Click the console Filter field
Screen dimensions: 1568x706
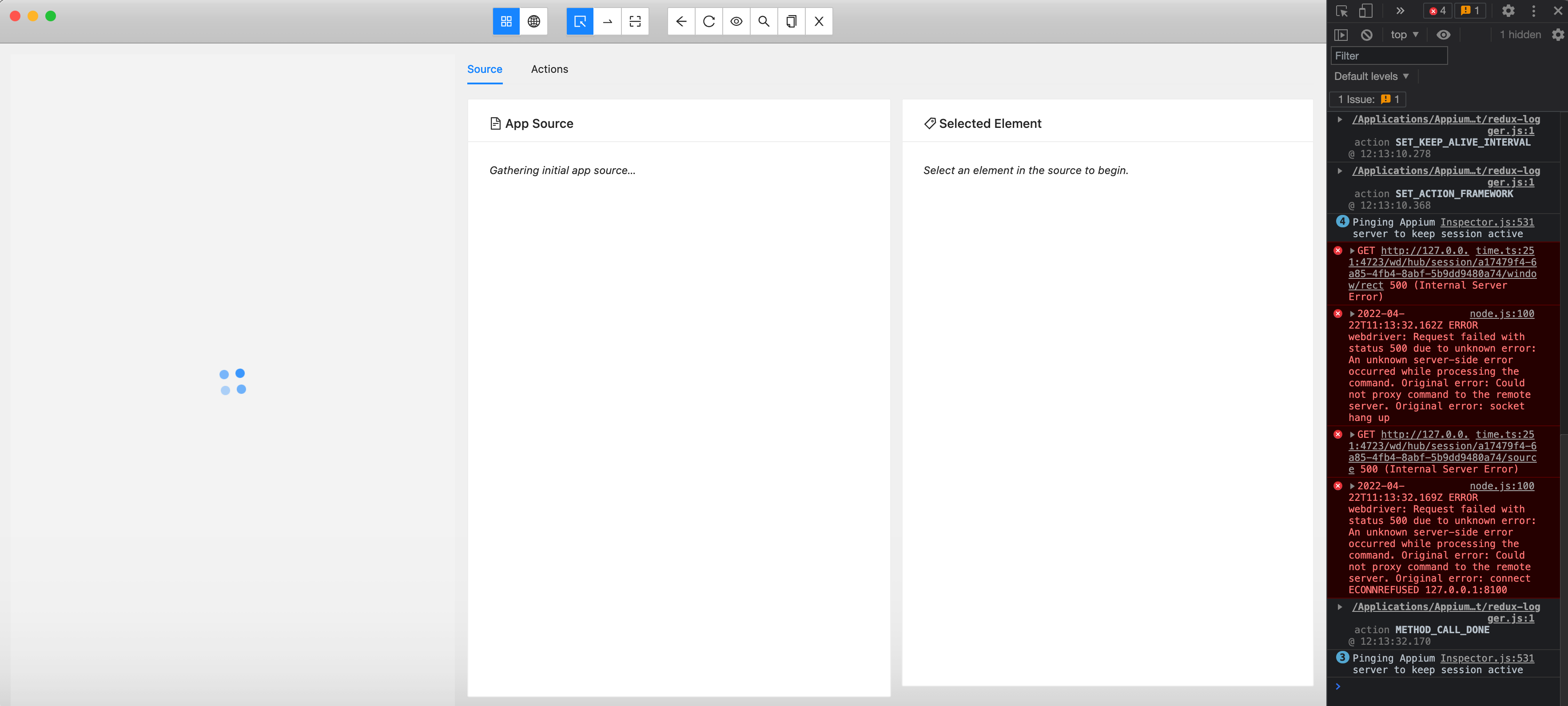pos(1389,56)
